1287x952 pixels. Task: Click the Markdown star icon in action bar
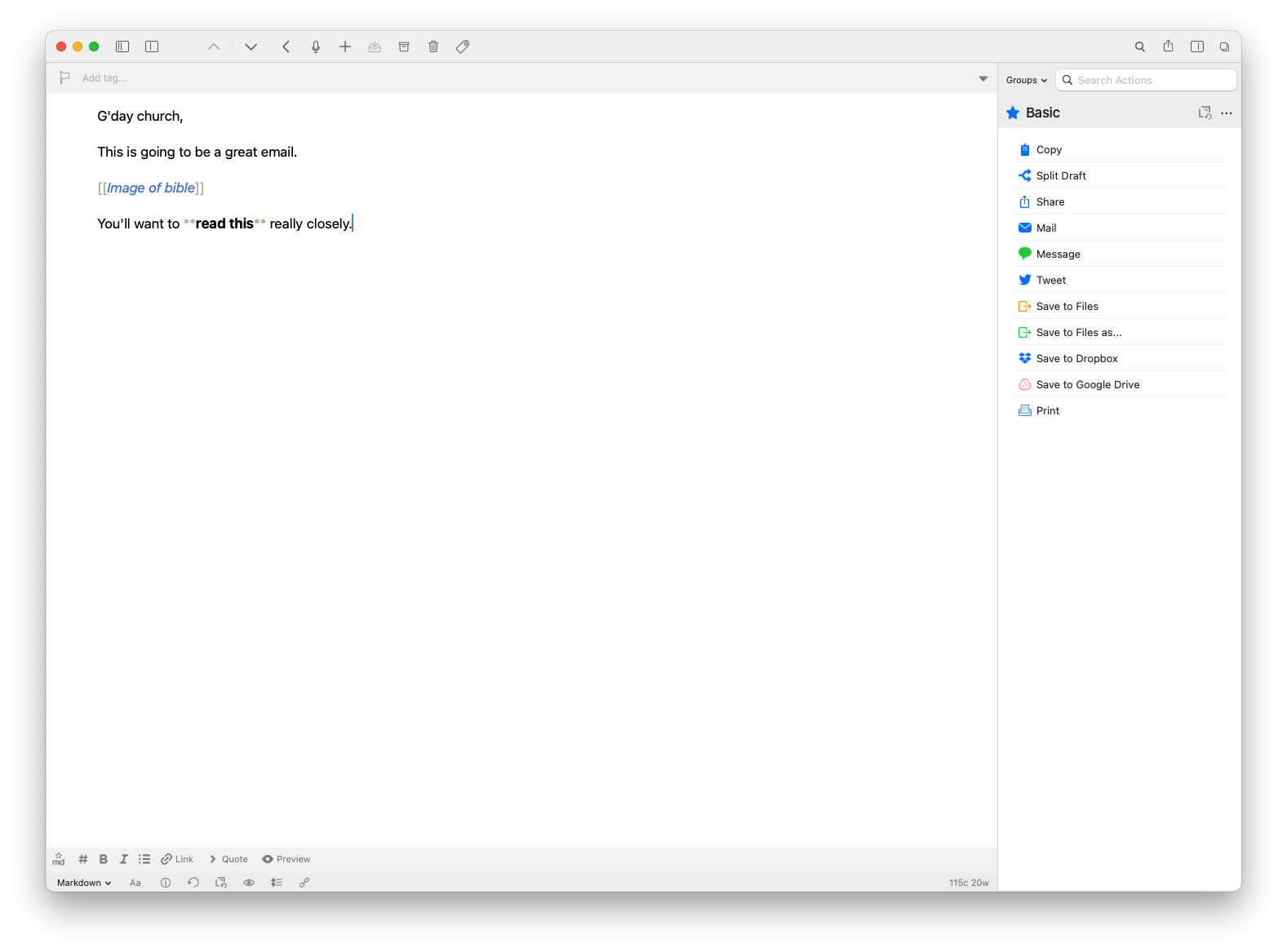[59, 859]
